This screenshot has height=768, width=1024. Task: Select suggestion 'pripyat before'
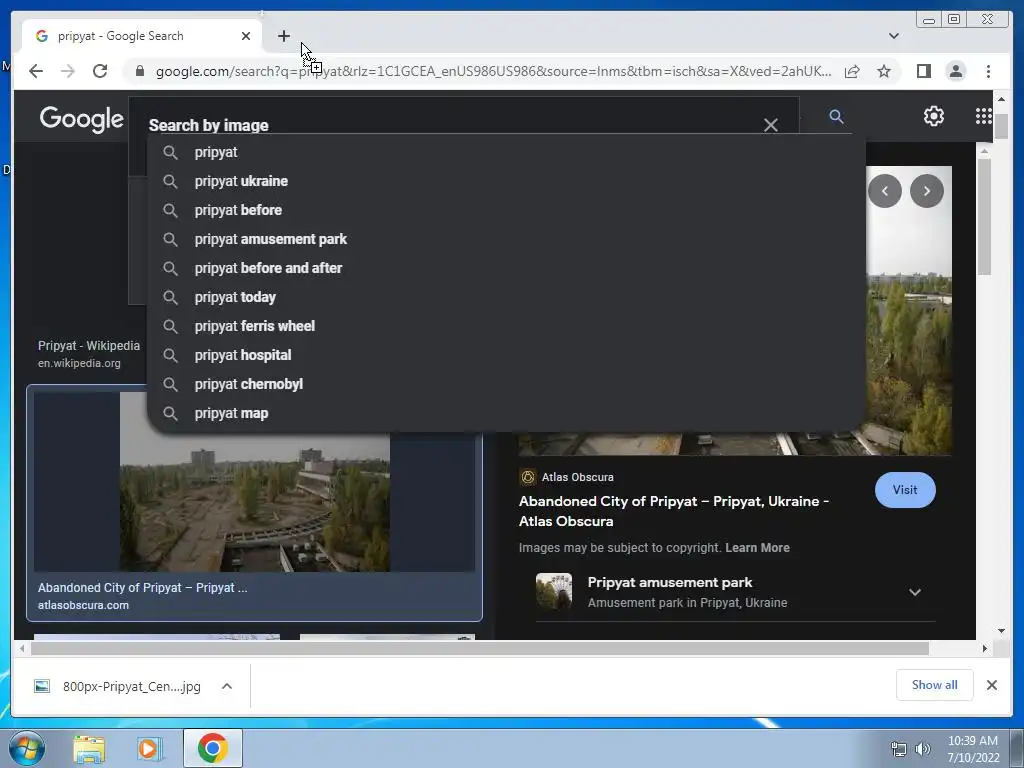tap(506, 210)
